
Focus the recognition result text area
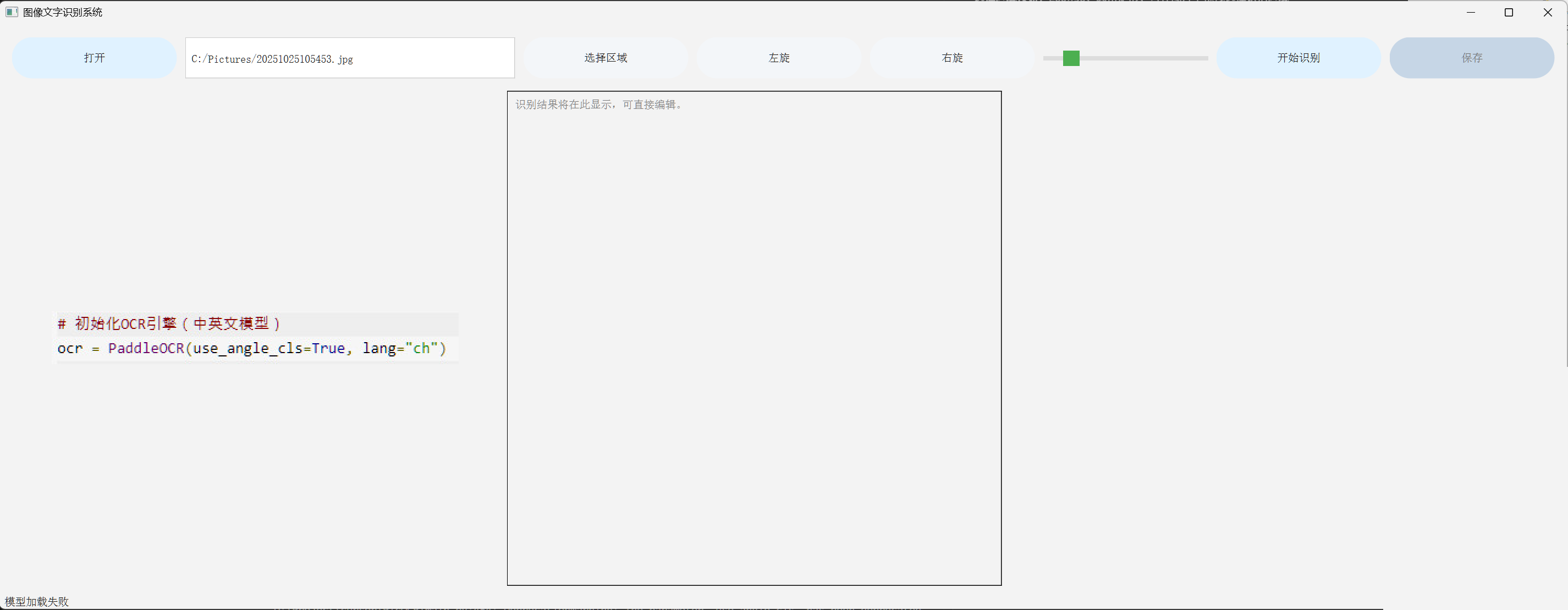coord(753,338)
